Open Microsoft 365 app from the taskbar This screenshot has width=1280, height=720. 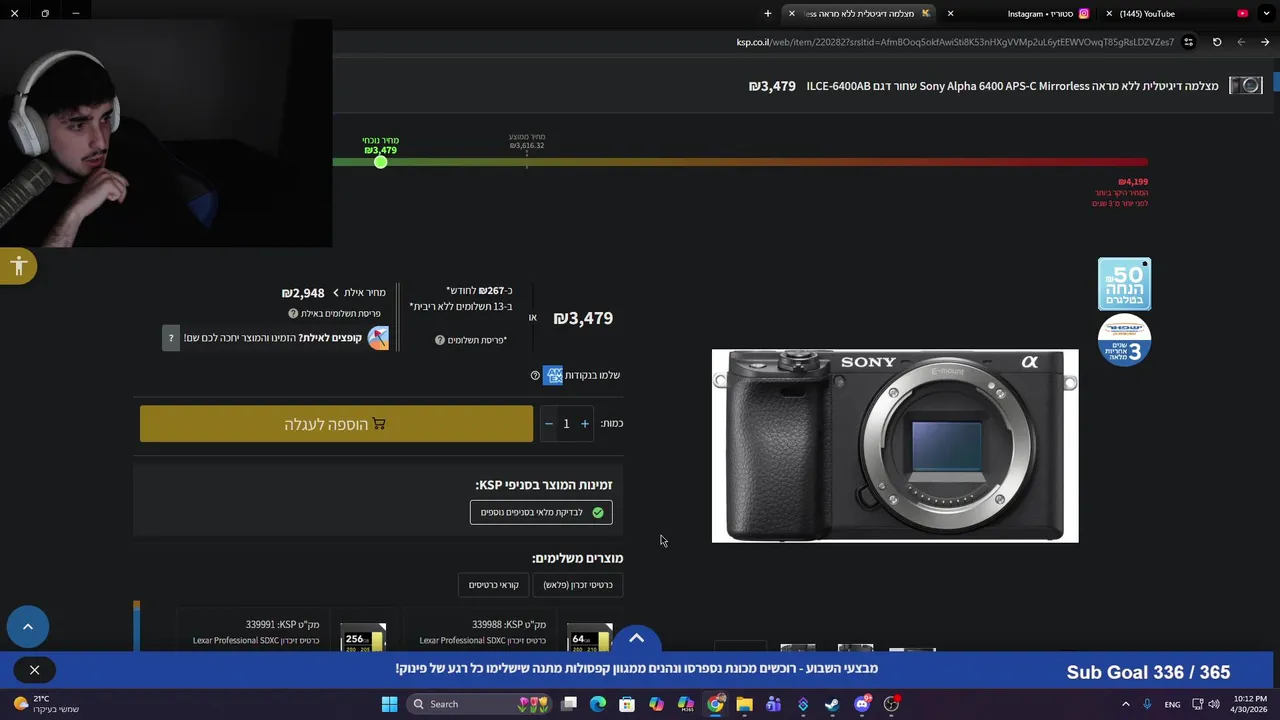(686, 704)
